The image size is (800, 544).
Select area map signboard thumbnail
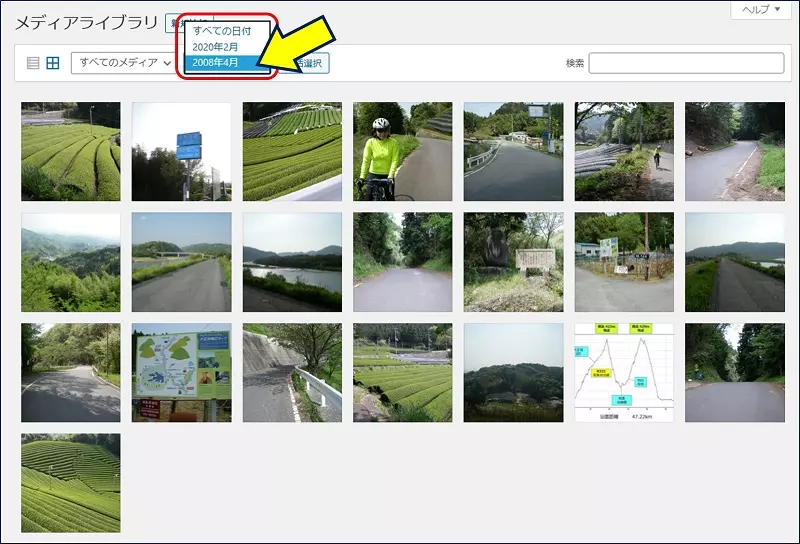[182, 373]
